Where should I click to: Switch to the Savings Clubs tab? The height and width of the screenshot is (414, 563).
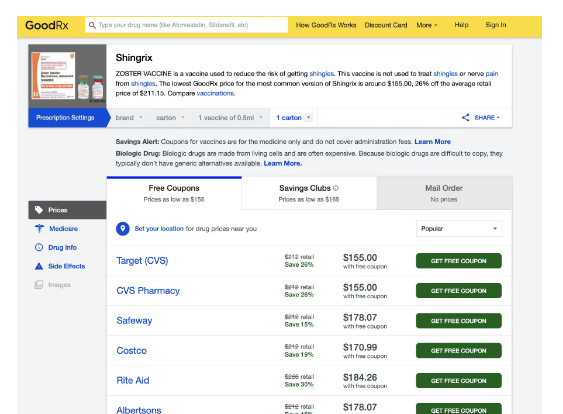click(309, 193)
